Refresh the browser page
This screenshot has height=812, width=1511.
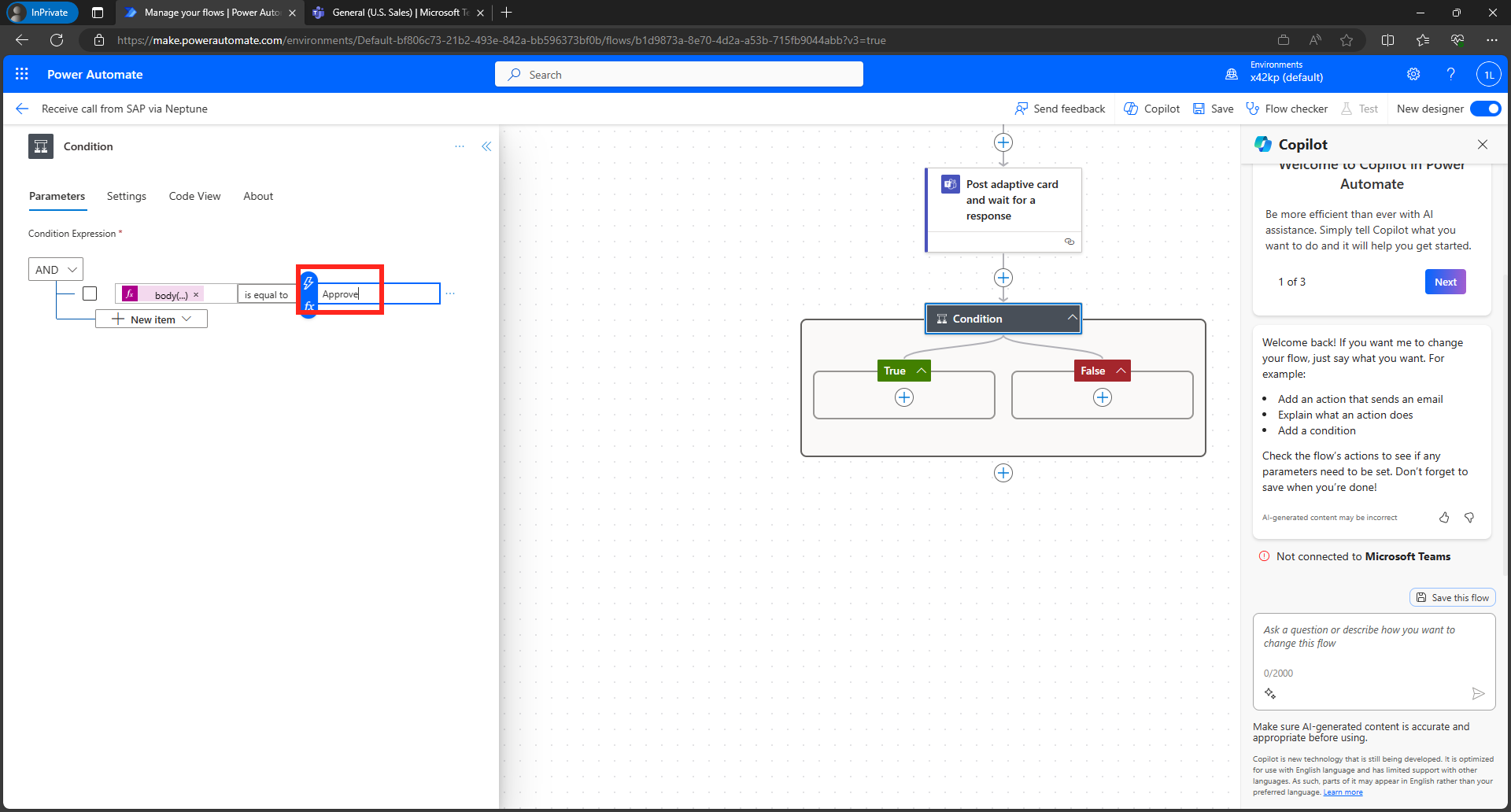(x=57, y=40)
